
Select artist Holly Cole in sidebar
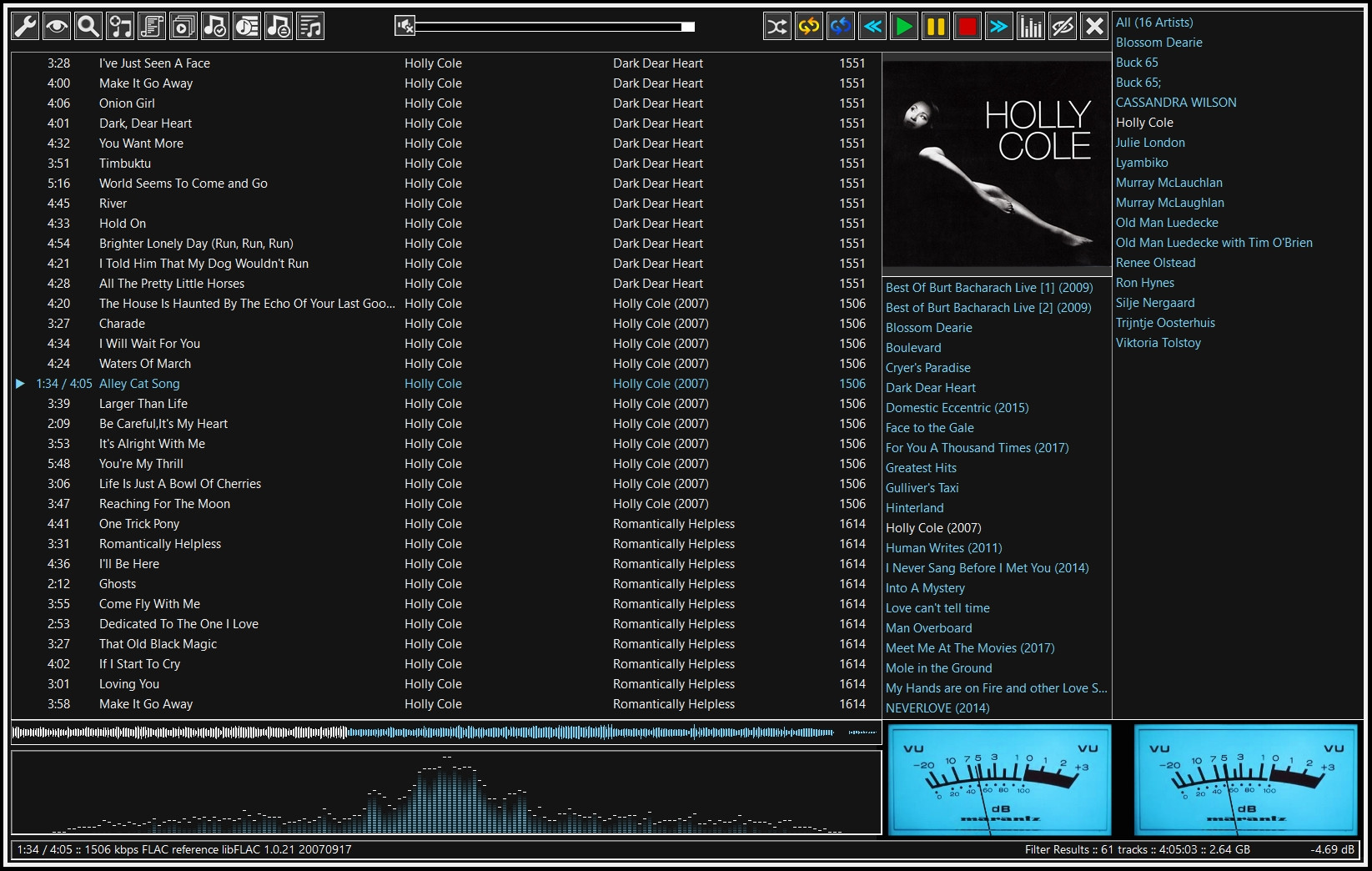point(1144,123)
